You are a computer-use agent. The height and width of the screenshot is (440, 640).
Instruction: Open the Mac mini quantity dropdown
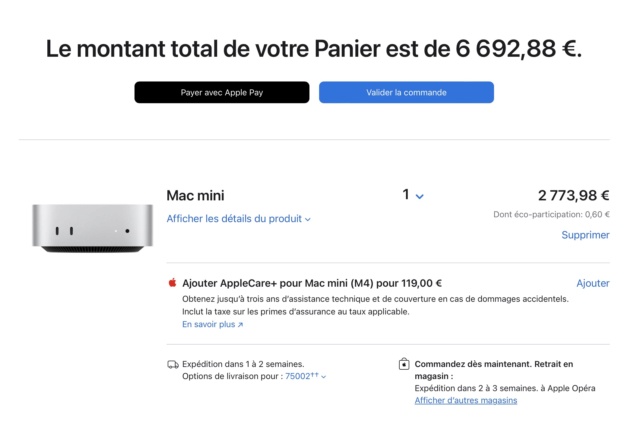413,195
